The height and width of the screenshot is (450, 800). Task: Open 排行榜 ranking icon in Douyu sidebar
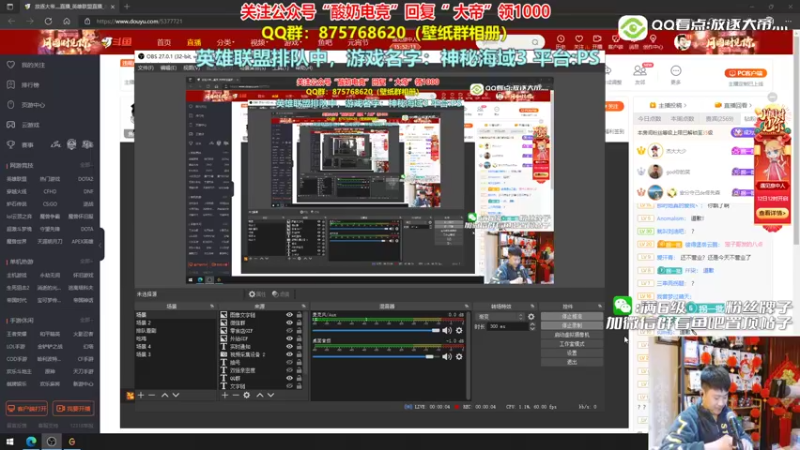click(11, 85)
